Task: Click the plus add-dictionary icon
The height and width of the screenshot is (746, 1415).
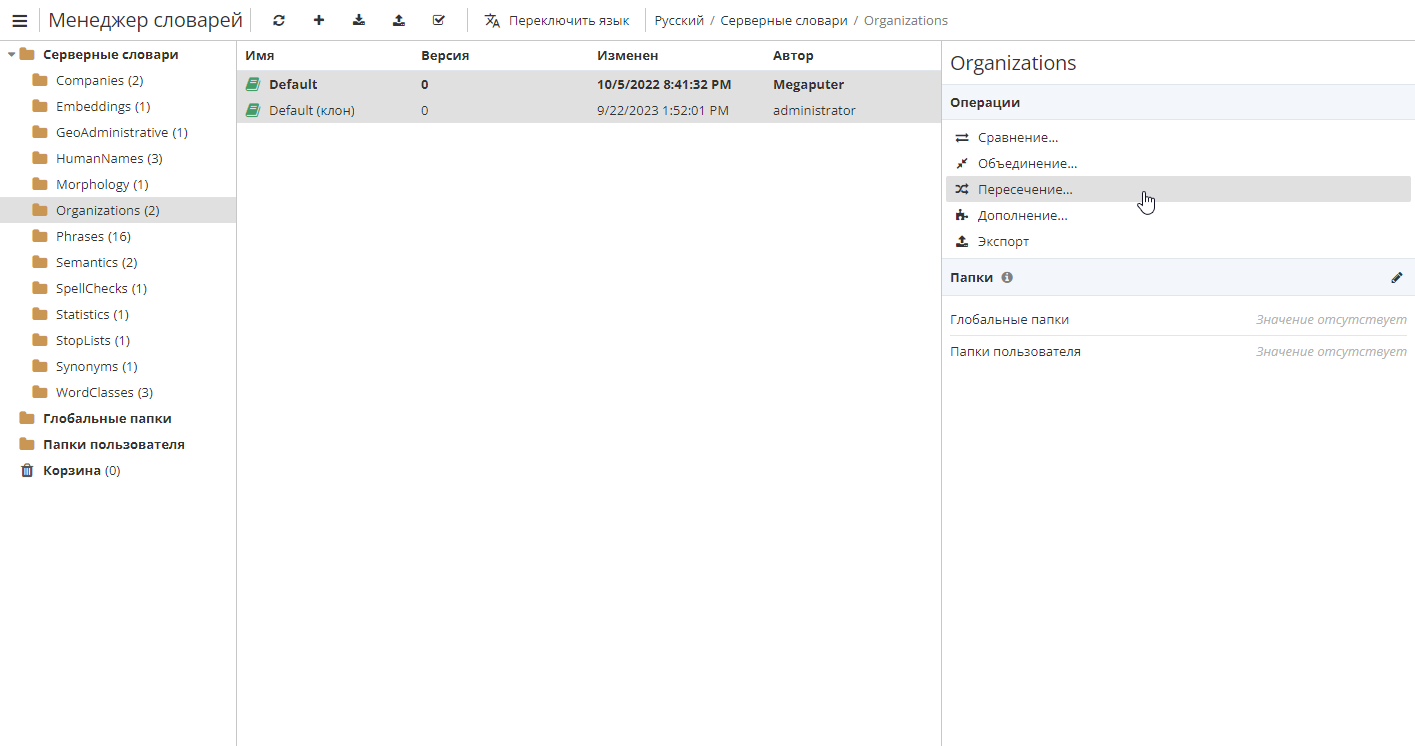Action: click(319, 20)
